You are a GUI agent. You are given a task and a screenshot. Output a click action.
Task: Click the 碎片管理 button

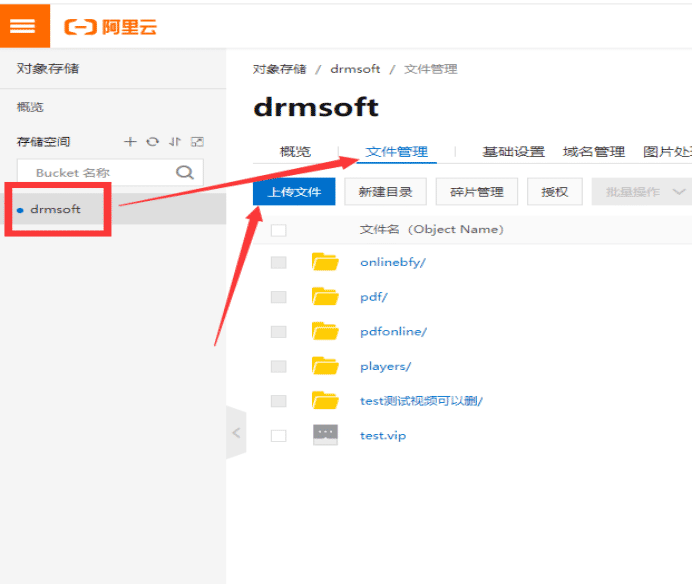477,192
